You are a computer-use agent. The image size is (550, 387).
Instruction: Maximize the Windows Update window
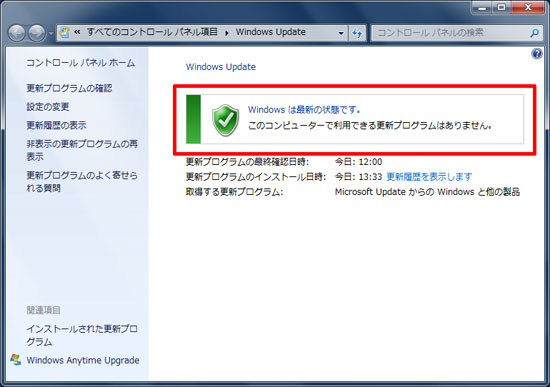pos(501,7)
